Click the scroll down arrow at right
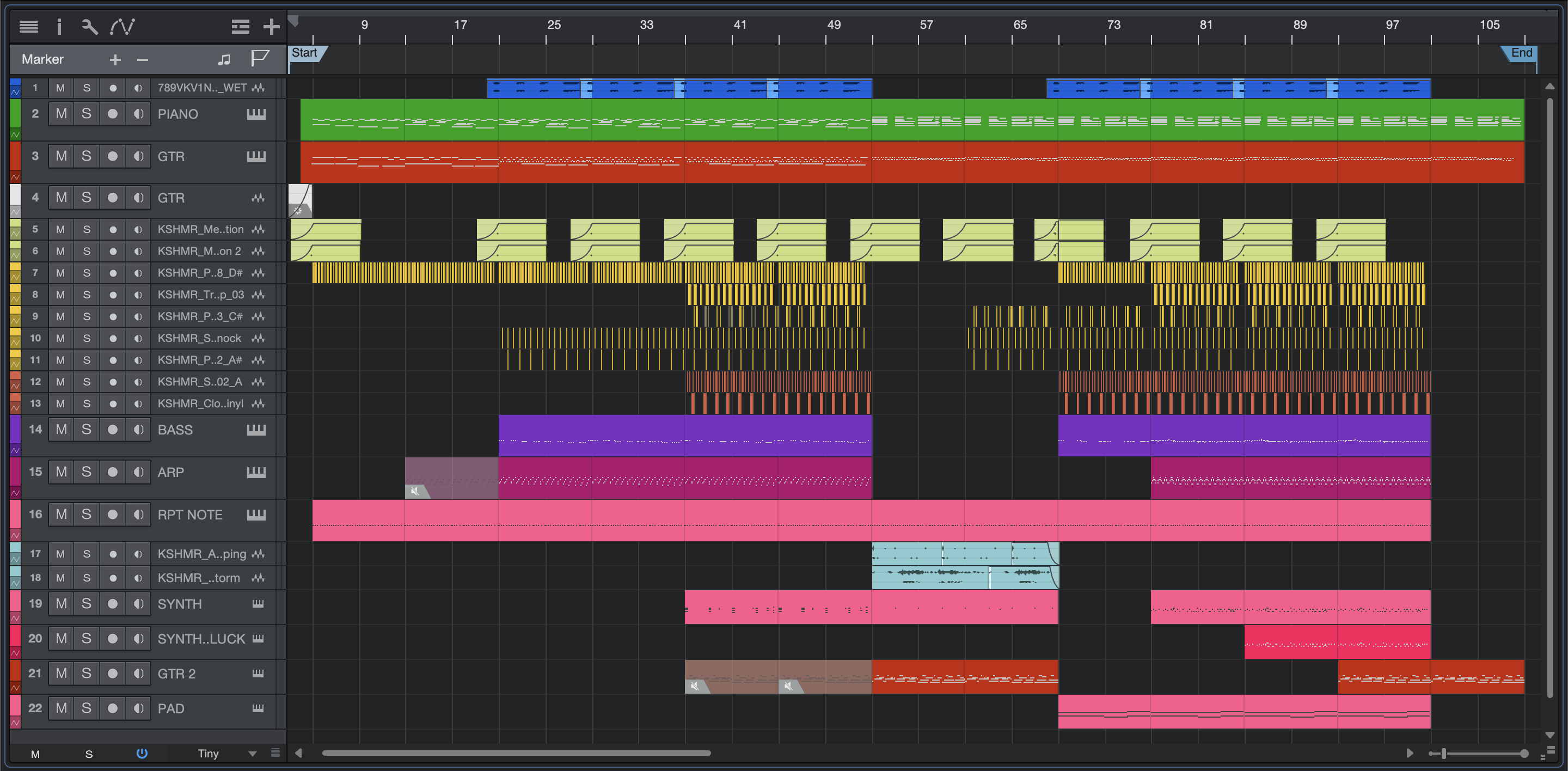Image resolution: width=1568 pixels, height=771 pixels. (1549, 735)
